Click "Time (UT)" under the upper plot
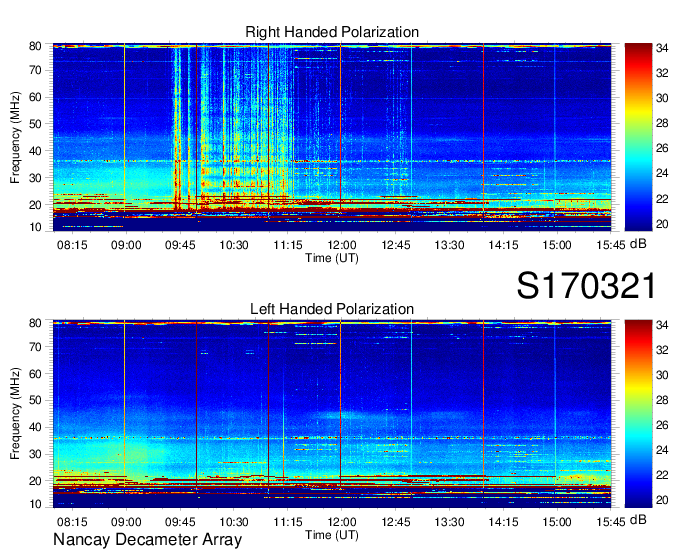This screenshot has width=680, height=552. (332, 258)
